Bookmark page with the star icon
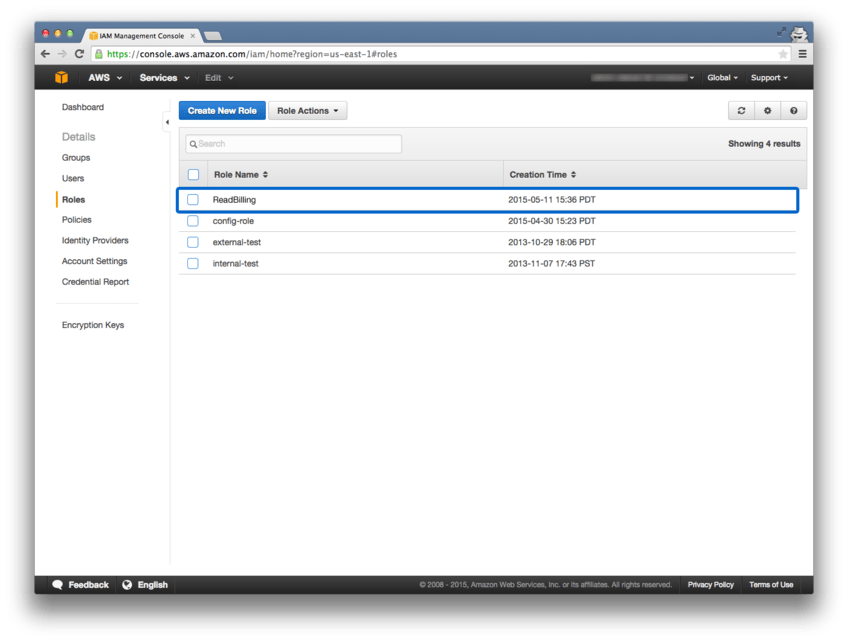This screenshot has width=848, height=642. (x=783, y=54)
